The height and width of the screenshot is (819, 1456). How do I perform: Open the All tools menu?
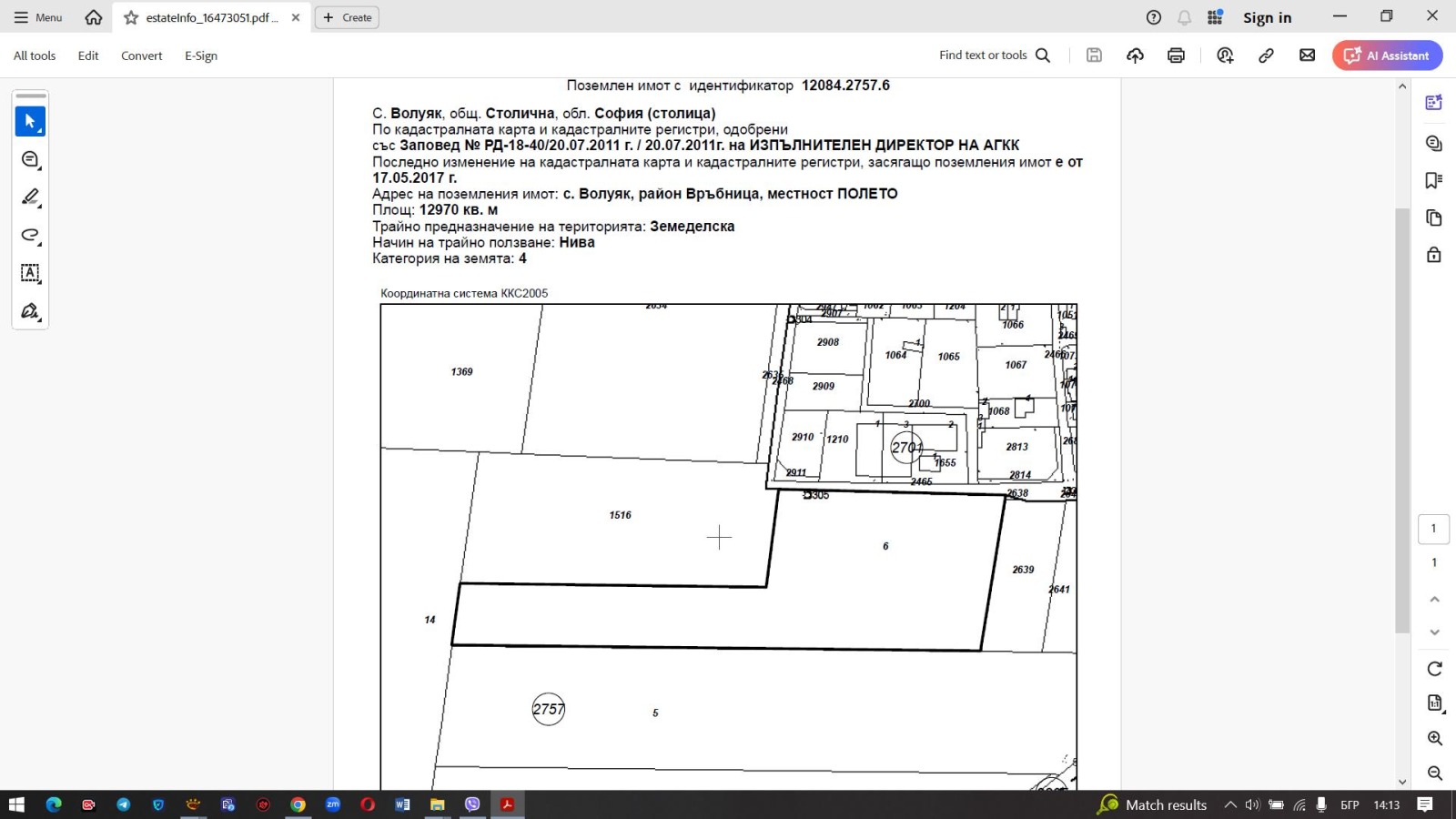(35, 56)
